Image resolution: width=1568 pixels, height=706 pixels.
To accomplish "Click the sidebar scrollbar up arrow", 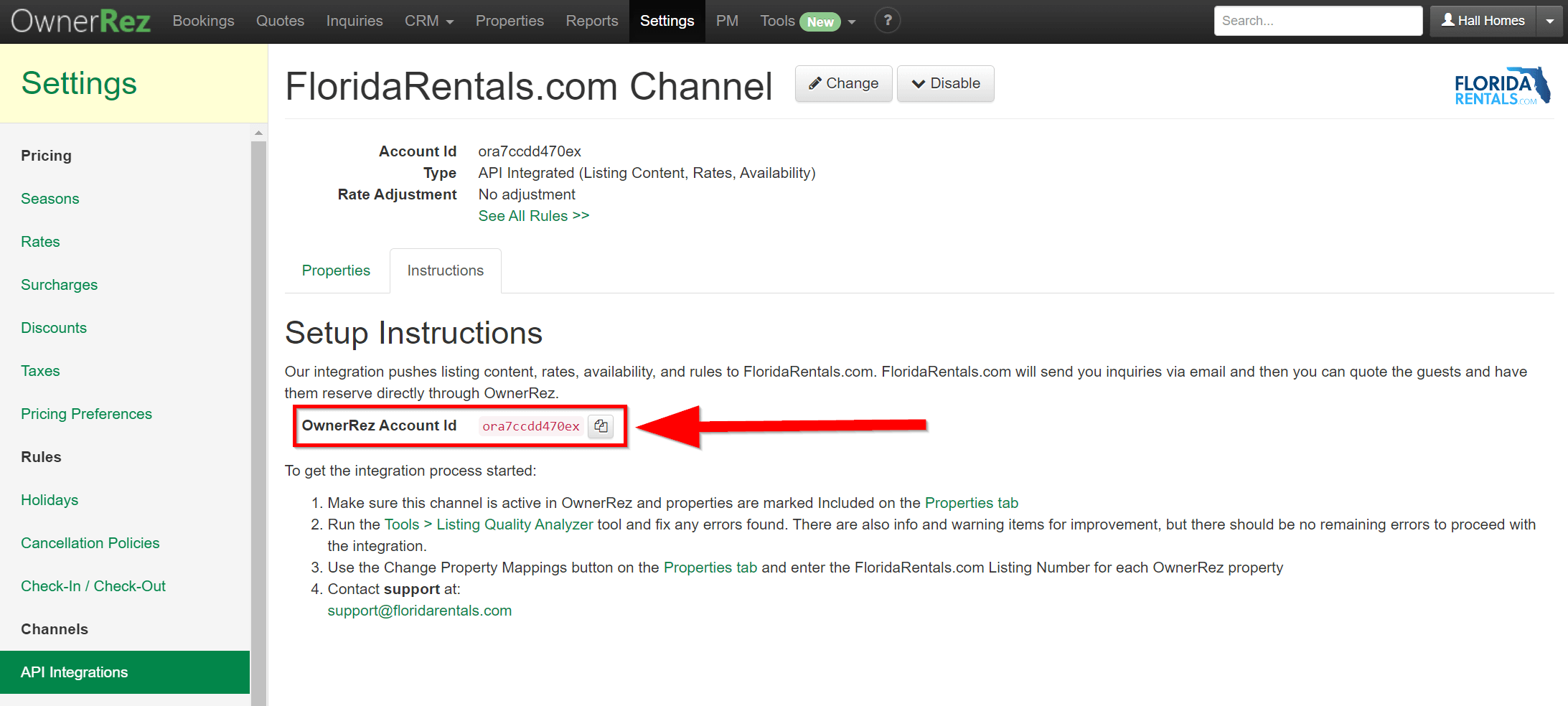I will (x=258, y=133).
